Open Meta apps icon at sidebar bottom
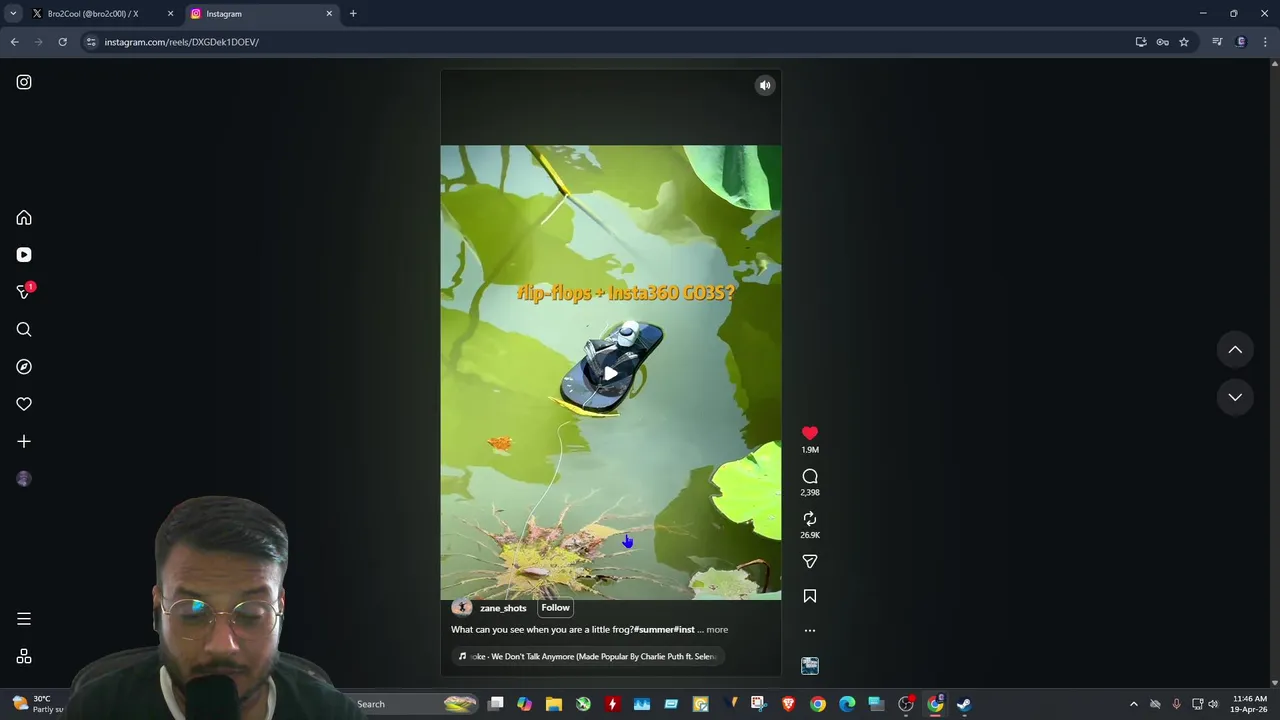 pos(24,656)
